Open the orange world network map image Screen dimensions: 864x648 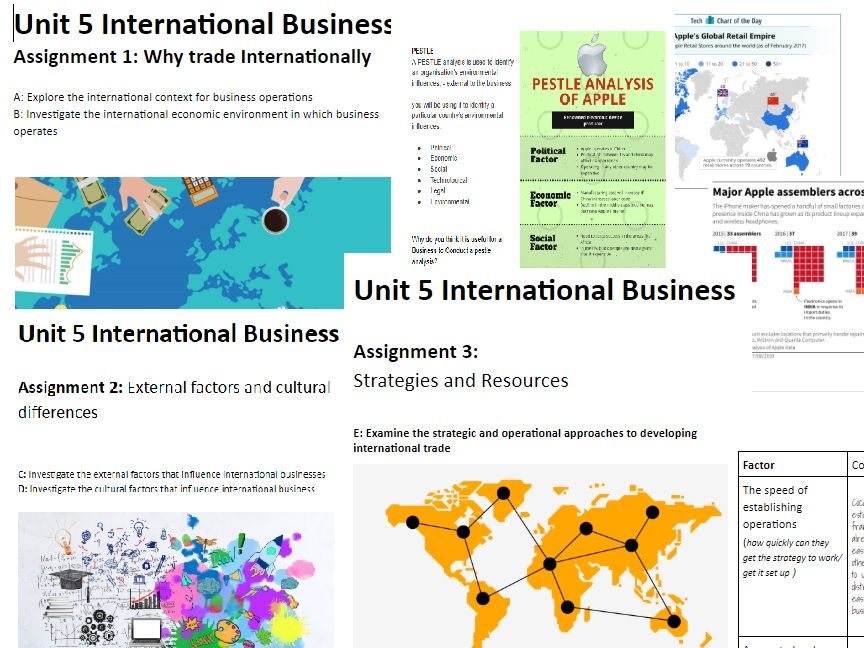click(x=541, y=556)
